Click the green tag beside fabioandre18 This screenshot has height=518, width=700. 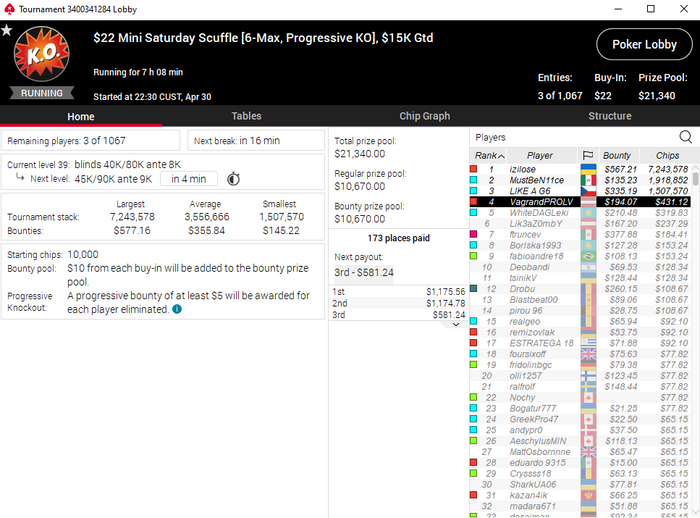474,256
